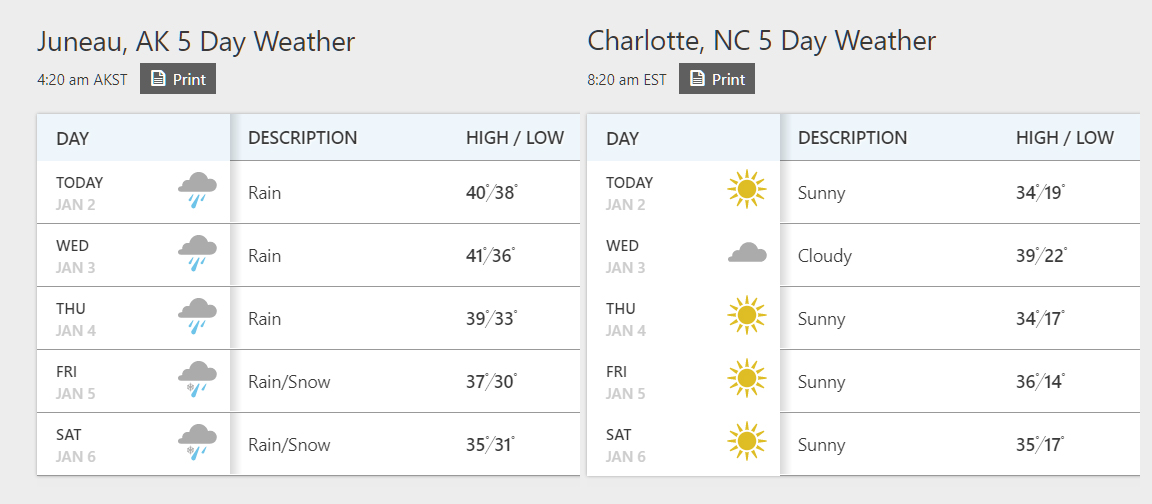The image size is (1152, 504).
Task: Click Charlotte's Wednesday cloudy icon
Action: (747, 254)
